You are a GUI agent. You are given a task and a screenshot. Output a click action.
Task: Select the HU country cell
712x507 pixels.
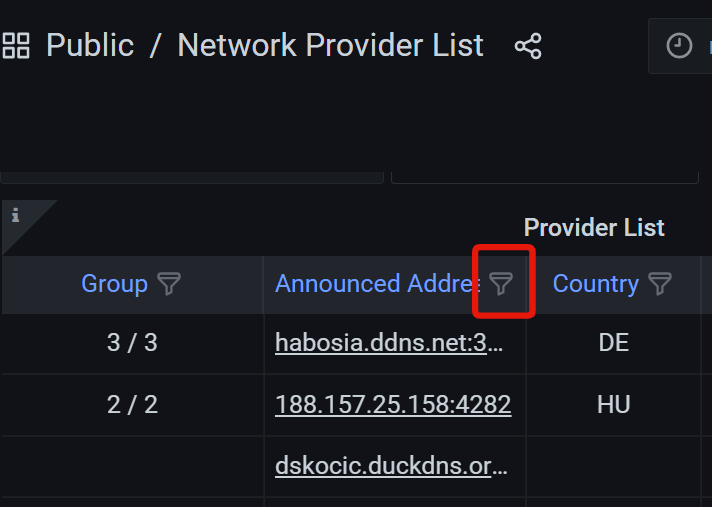[x=613, y=404]
